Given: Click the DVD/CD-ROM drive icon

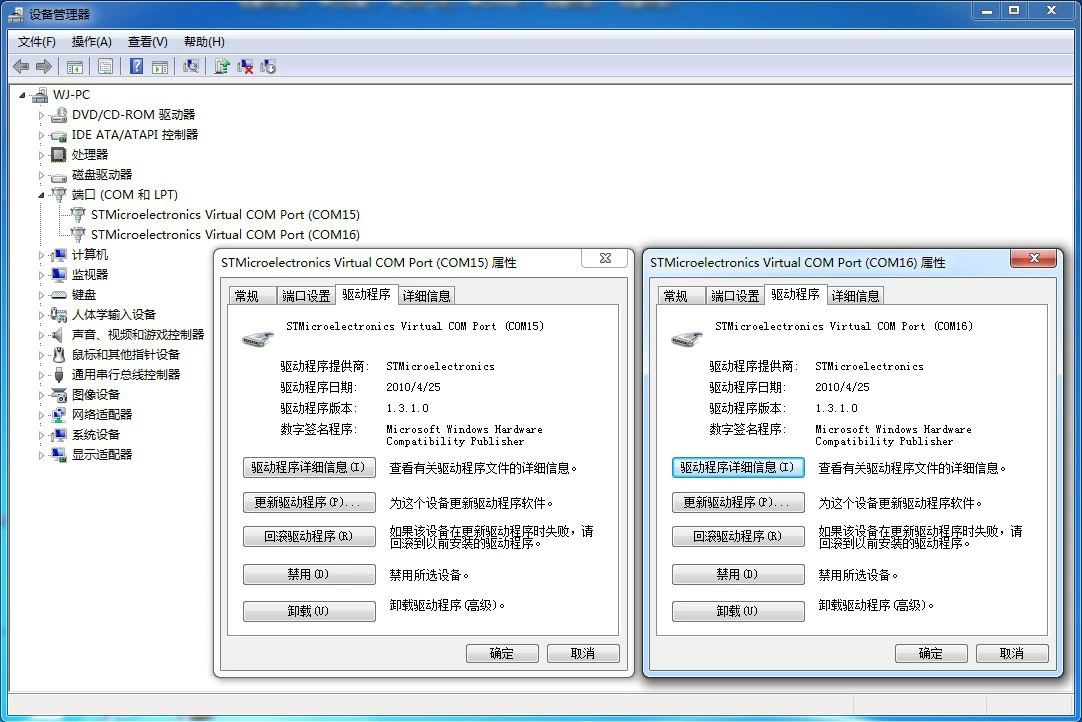Looking at the screenshot, I should coord(59,115).
